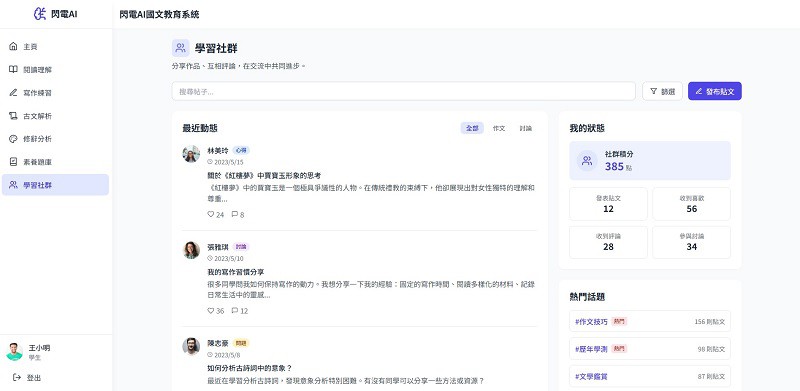Screen dimensions: 800x391
Task: Click the 問題 tag next to 陳志豪
Action: [241, 343]
